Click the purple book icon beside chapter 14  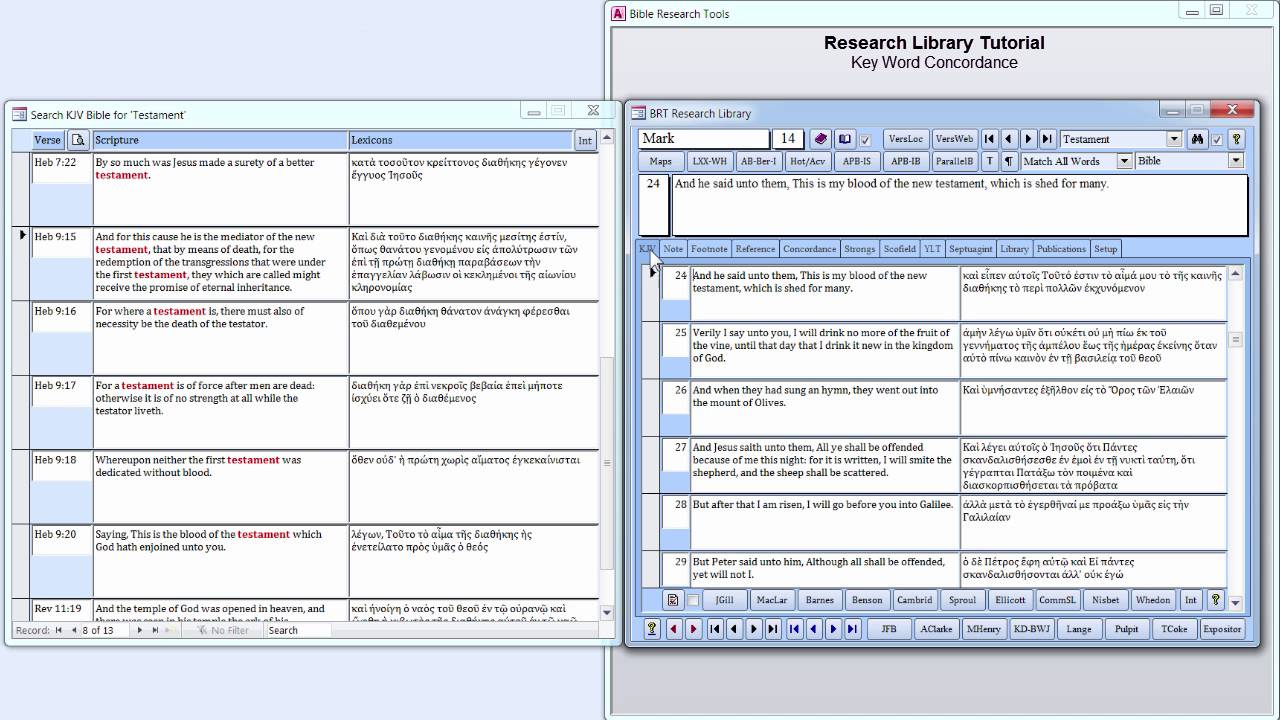coord(820,139)
